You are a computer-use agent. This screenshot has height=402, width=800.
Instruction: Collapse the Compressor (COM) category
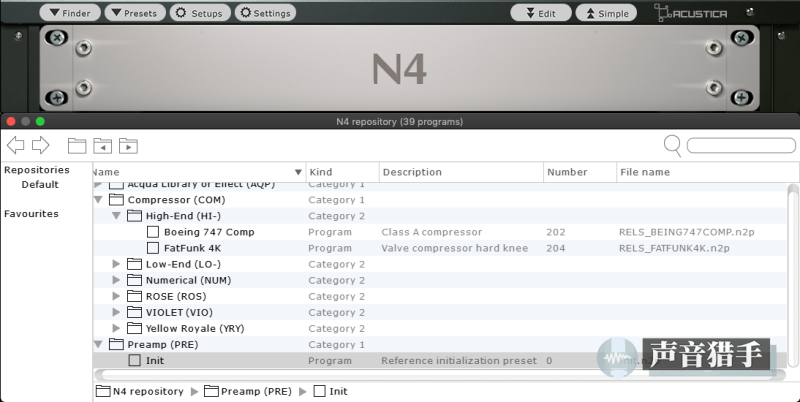click(x=98, y=200)
